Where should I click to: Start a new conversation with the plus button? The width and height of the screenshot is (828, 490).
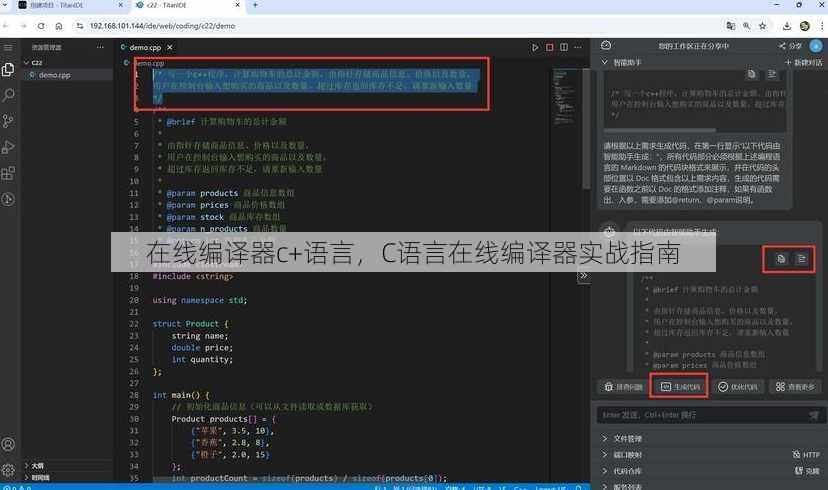click(803, 62)
